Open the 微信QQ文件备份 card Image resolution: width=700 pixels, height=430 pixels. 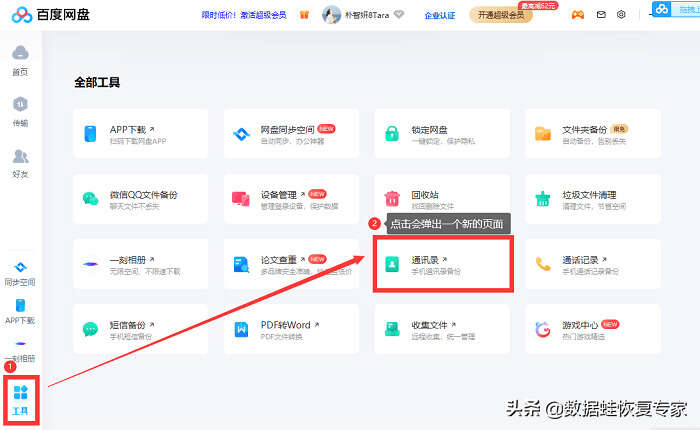point(140,199)
